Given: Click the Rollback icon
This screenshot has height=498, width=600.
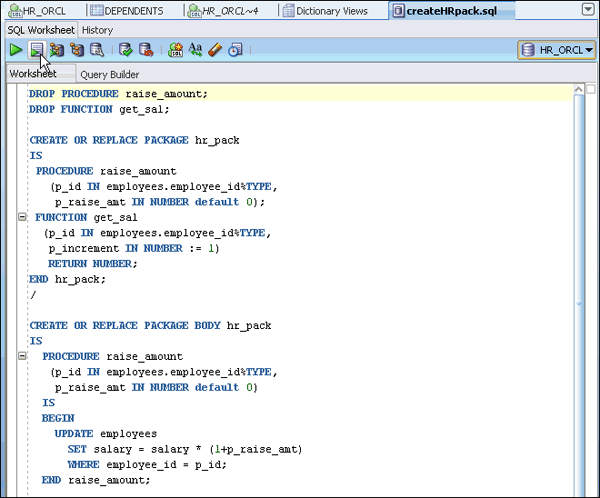Looking at the screenshot, I should coord(146,49).
